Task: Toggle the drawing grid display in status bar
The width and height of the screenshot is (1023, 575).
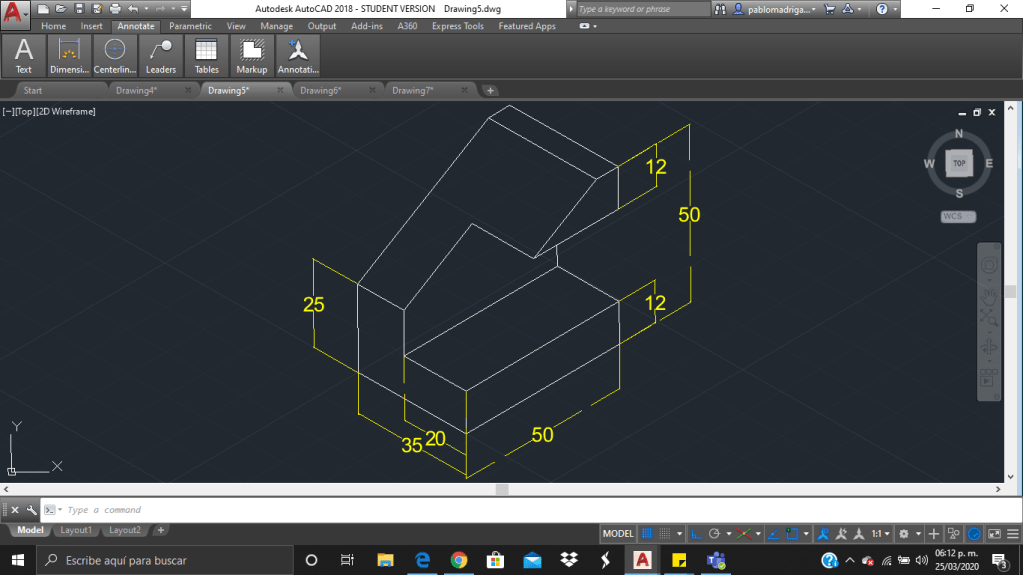Action: [647, 534]
